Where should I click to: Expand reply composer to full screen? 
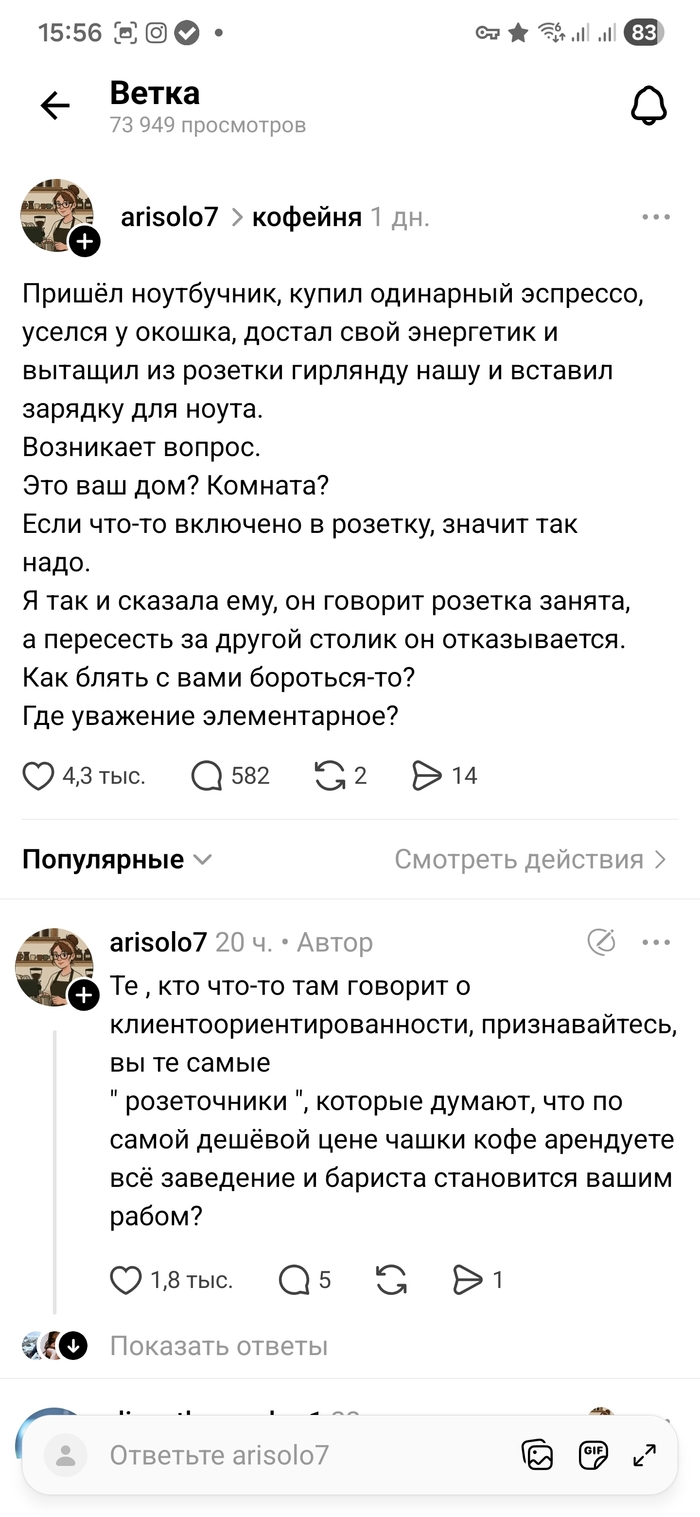(645, 1455)
